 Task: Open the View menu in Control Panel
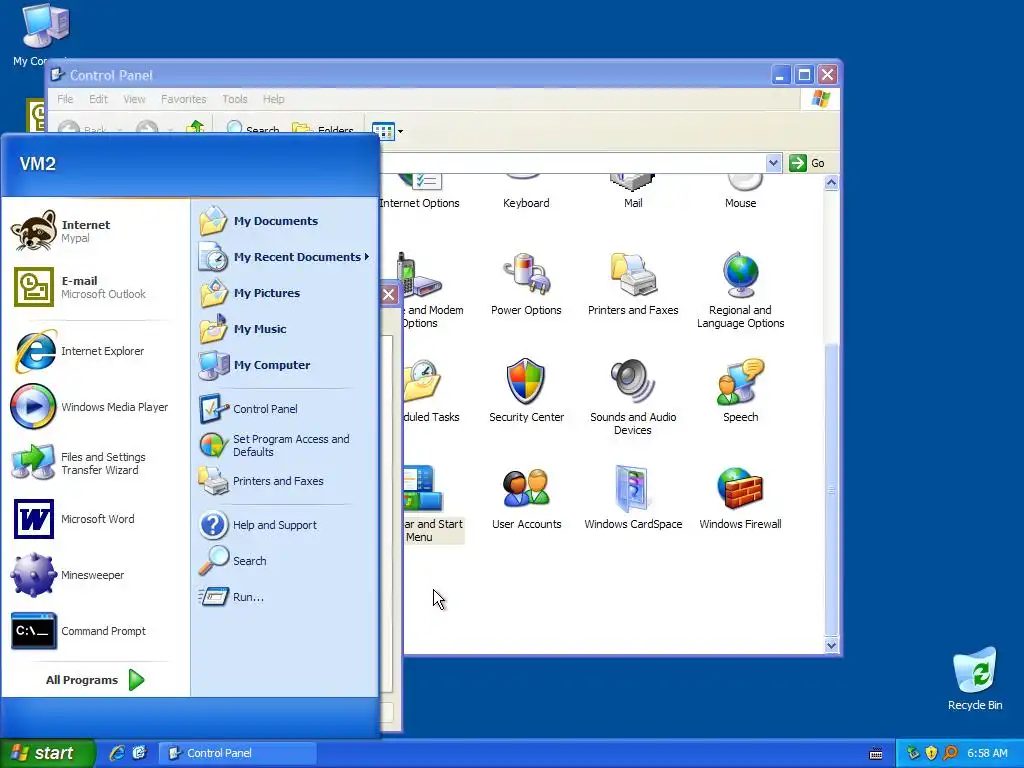tap(134, 99)
